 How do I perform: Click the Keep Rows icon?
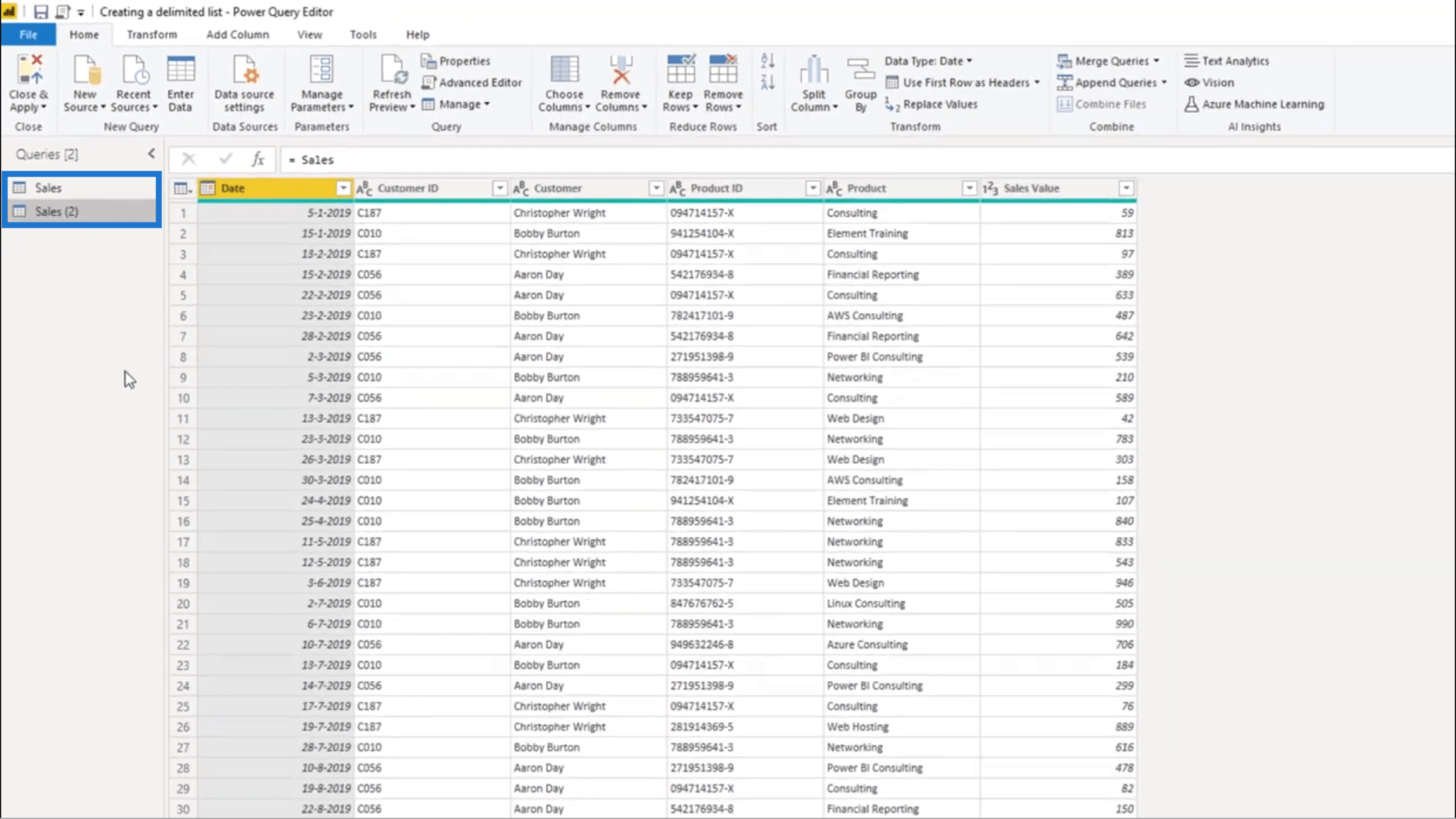[x=680, y=69]
